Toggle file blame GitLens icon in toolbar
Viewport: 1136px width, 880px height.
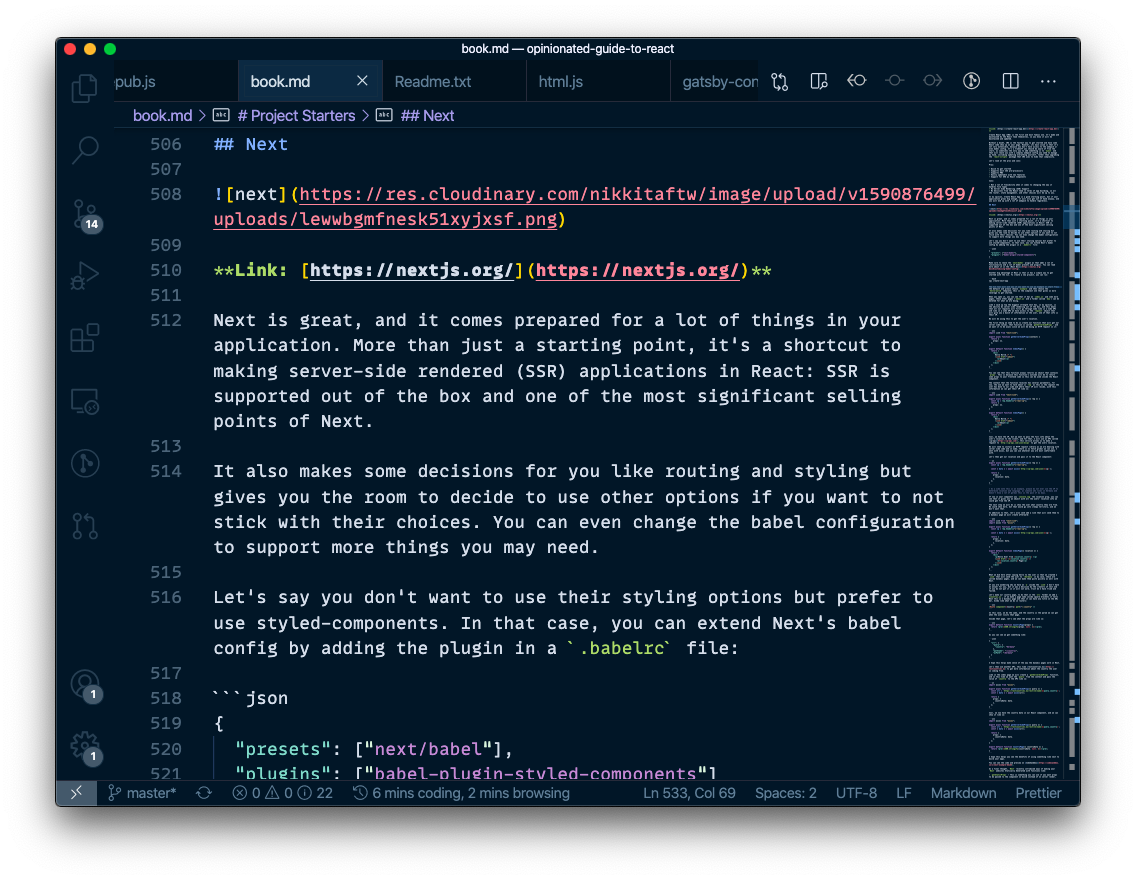pos(972,81)
